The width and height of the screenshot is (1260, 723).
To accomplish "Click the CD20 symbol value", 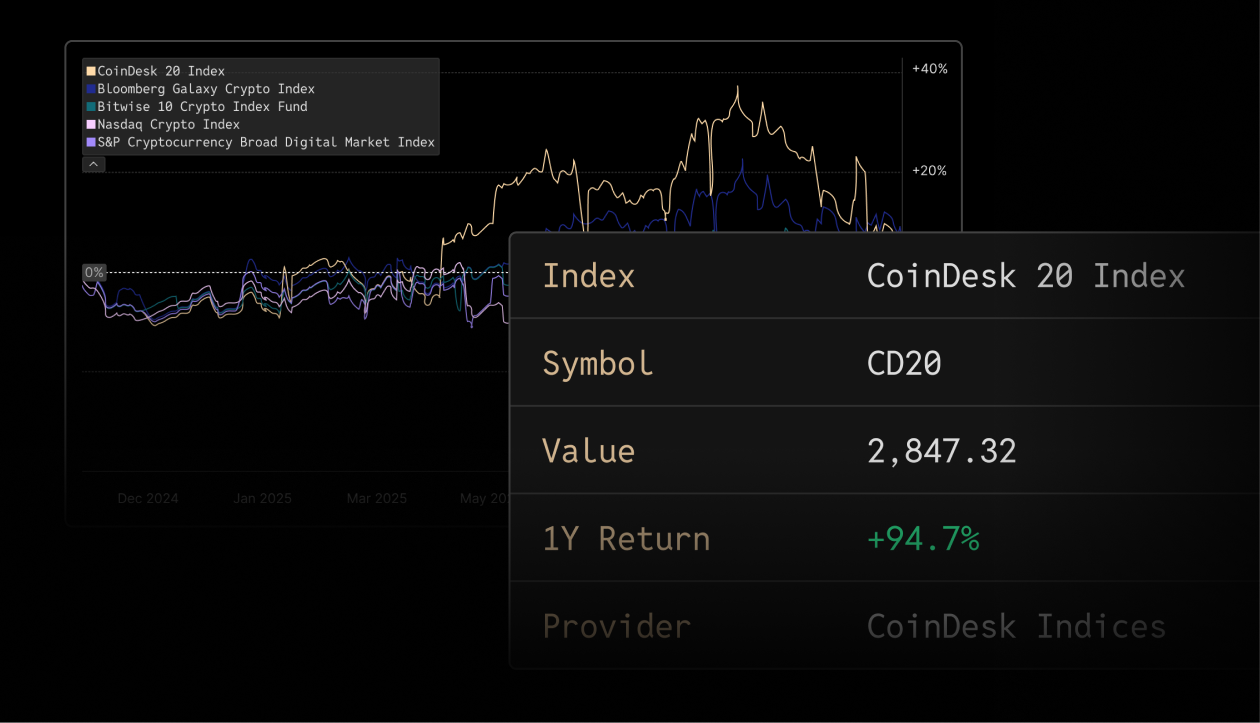I will click(904, 363).
